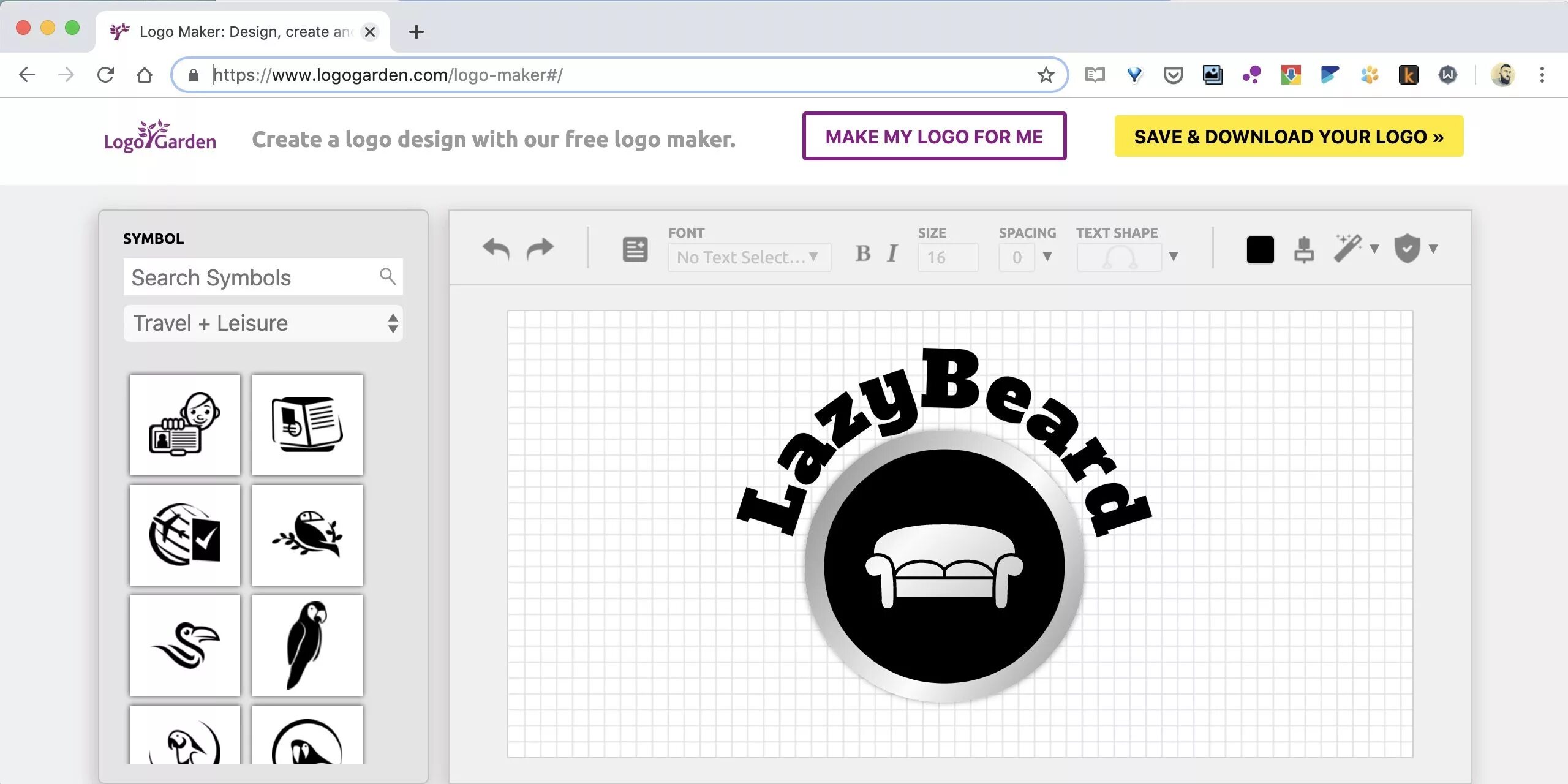Open the browser profile avatar

click(x=1503, y=75)
